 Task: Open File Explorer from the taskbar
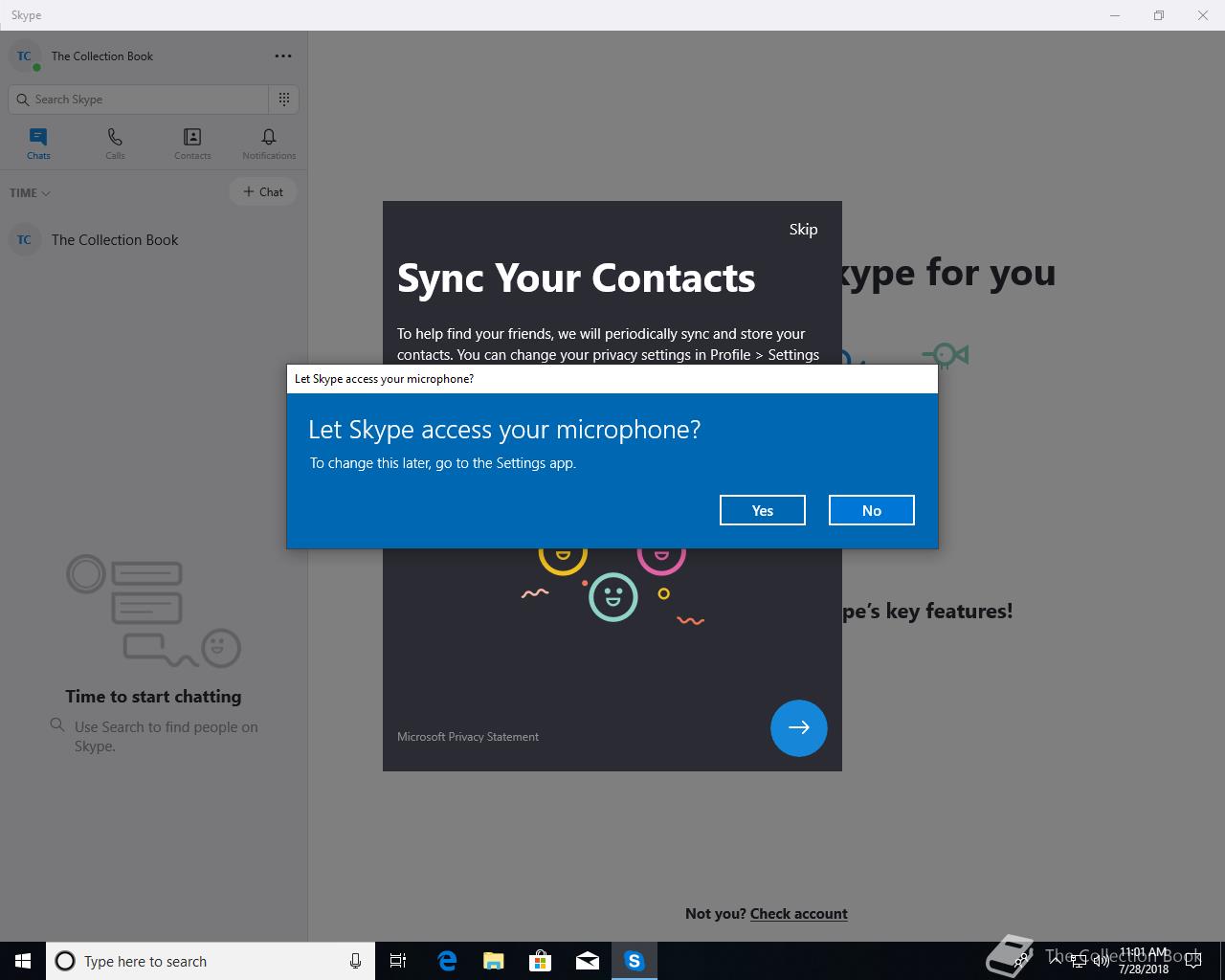tap(493, 961)
